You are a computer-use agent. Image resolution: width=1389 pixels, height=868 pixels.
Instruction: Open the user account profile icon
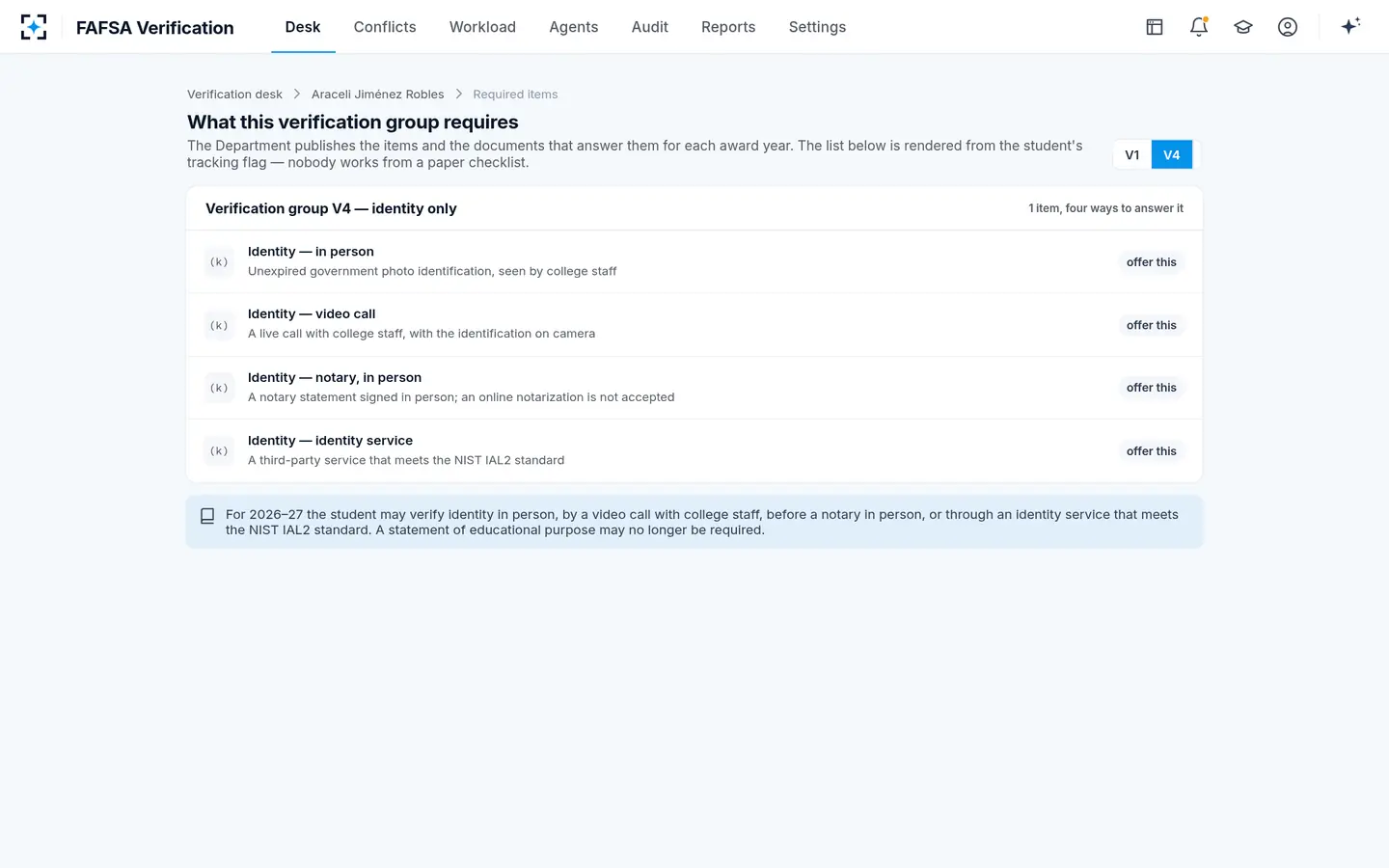(1288, 27)
